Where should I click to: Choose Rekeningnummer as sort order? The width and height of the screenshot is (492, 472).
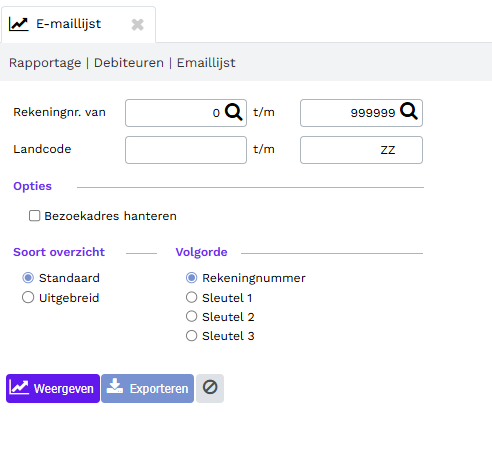tap(191, 278)
